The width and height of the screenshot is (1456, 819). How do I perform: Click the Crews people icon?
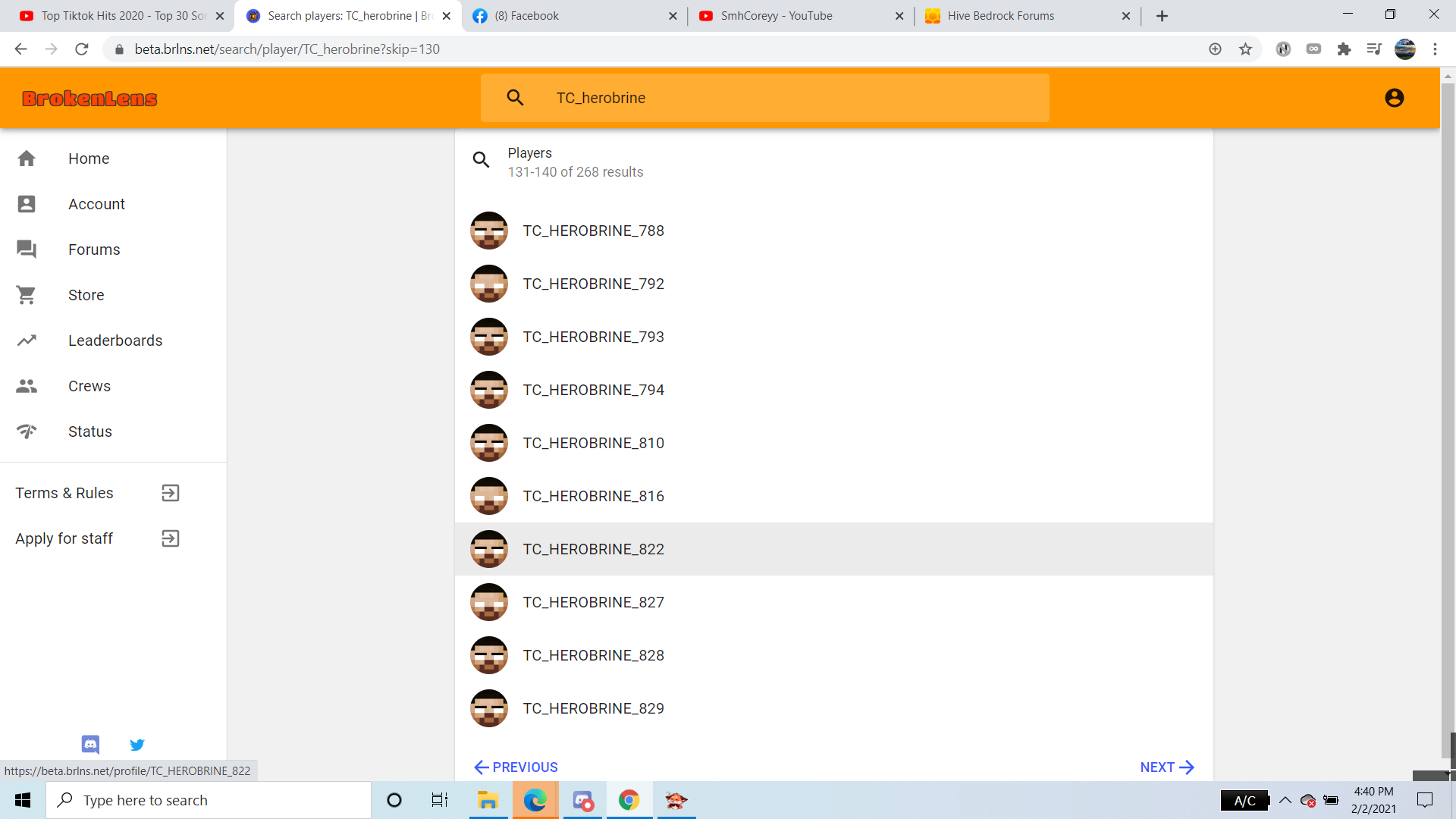click(x=27, y=386)
